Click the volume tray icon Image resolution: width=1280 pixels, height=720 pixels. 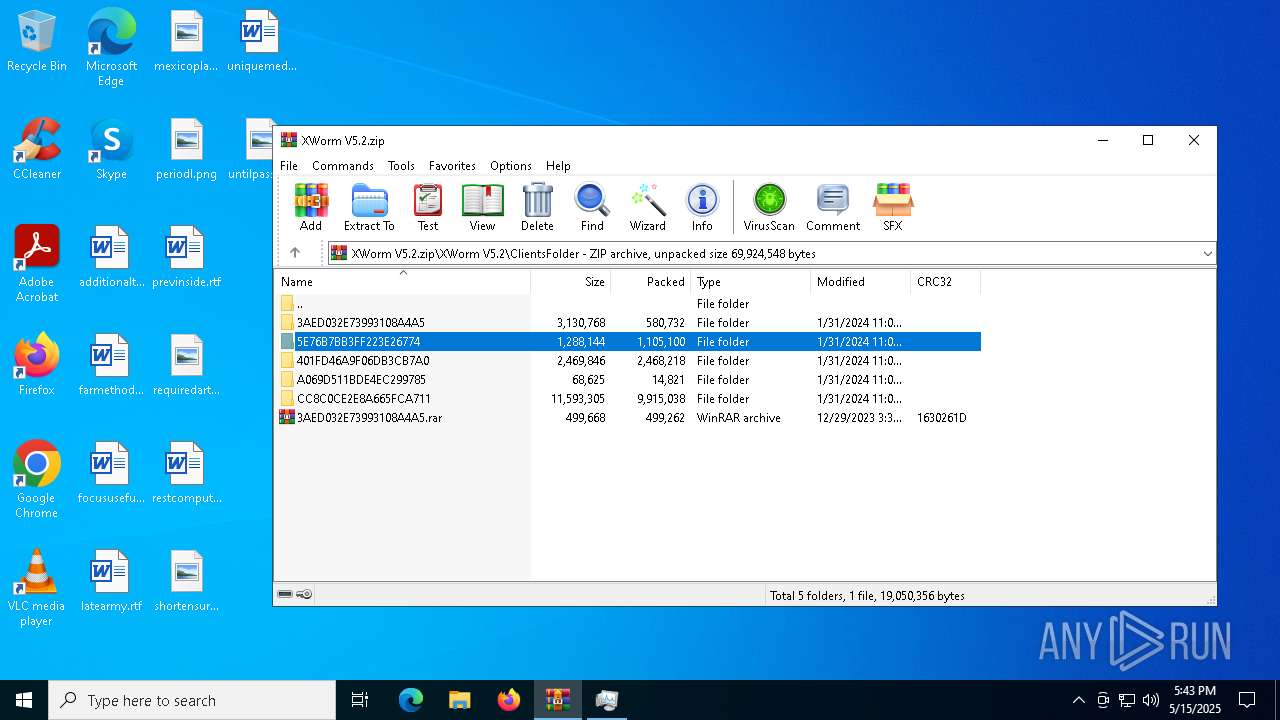coord(1151,700)
